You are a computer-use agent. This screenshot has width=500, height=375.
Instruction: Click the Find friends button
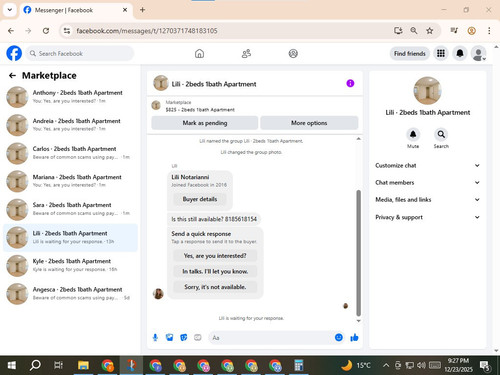pos(410,53)
